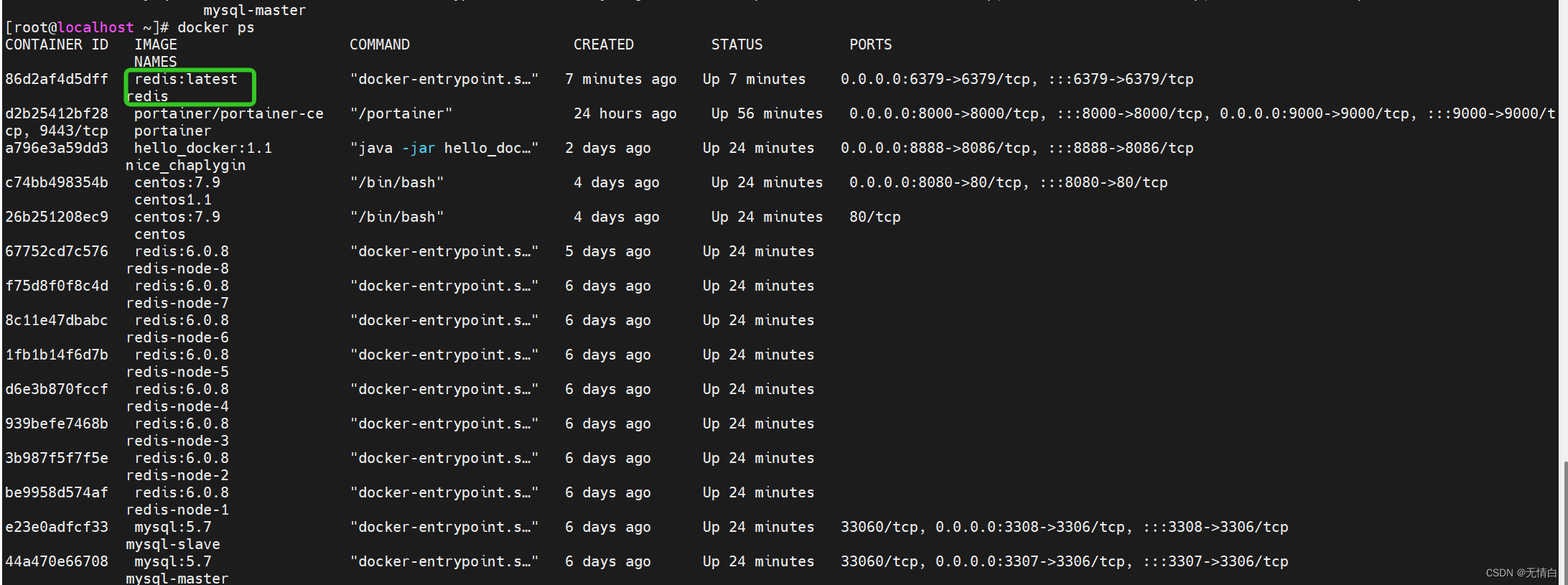Click the 'Up 56 minutes' status

[767, 113]
